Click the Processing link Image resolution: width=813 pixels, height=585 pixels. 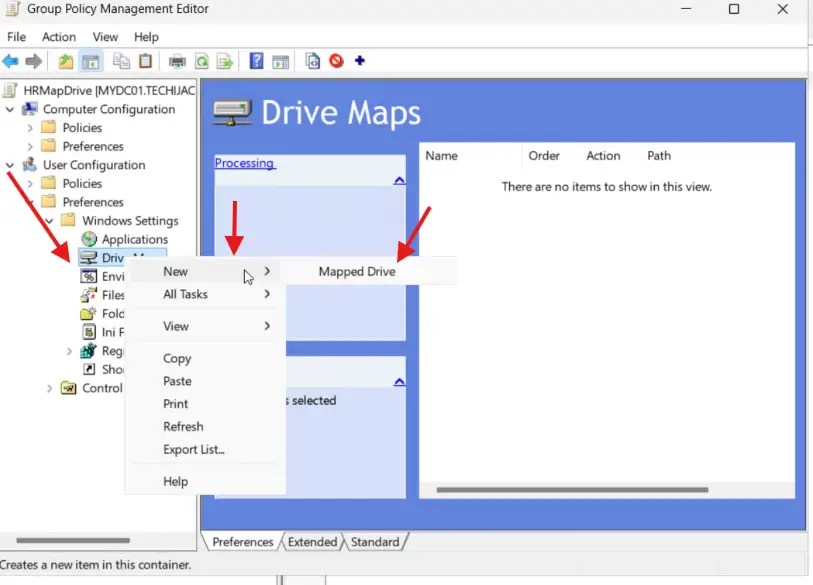coord(245,163)
